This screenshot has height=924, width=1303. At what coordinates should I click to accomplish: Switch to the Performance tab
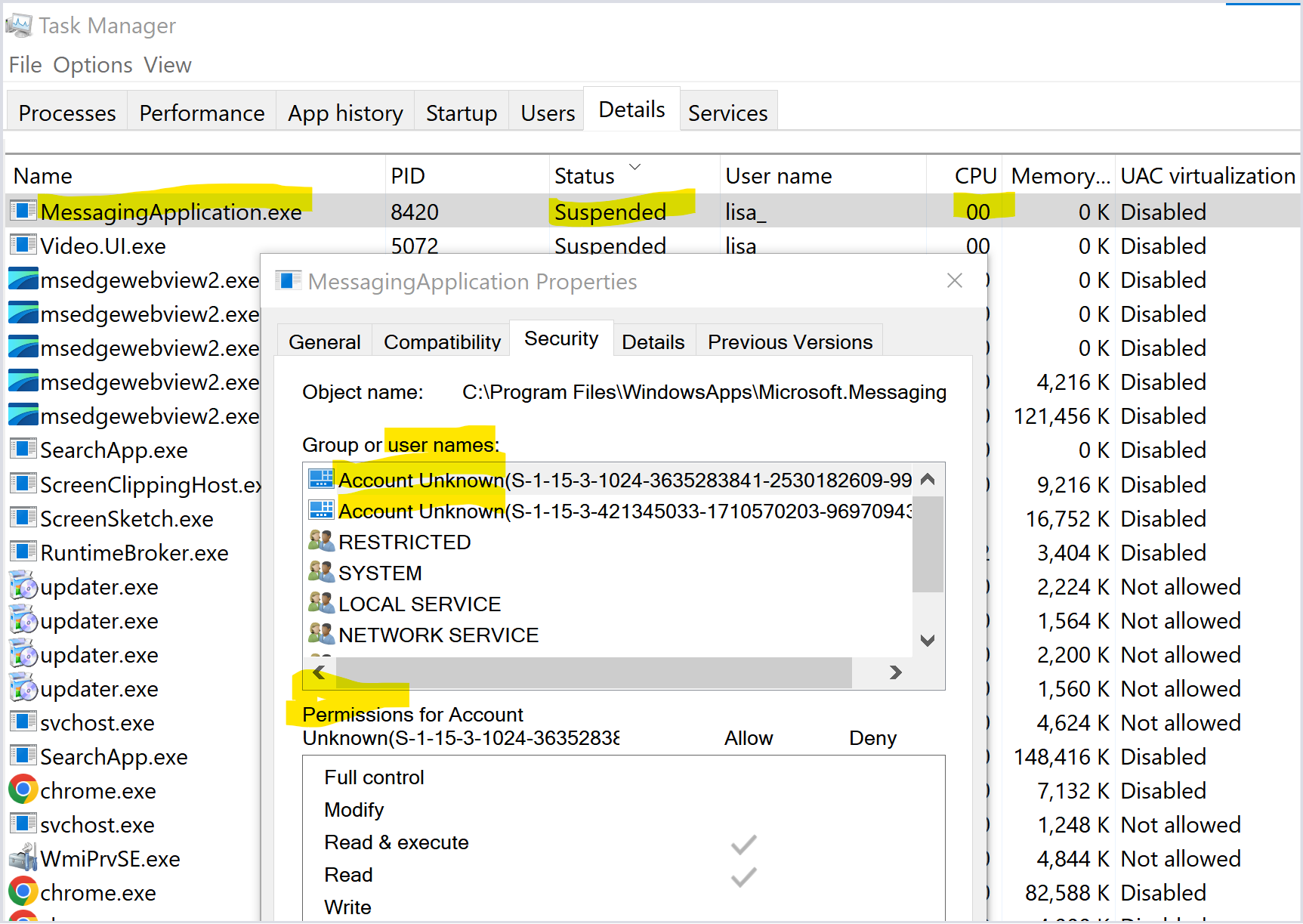tap(202, 113)
